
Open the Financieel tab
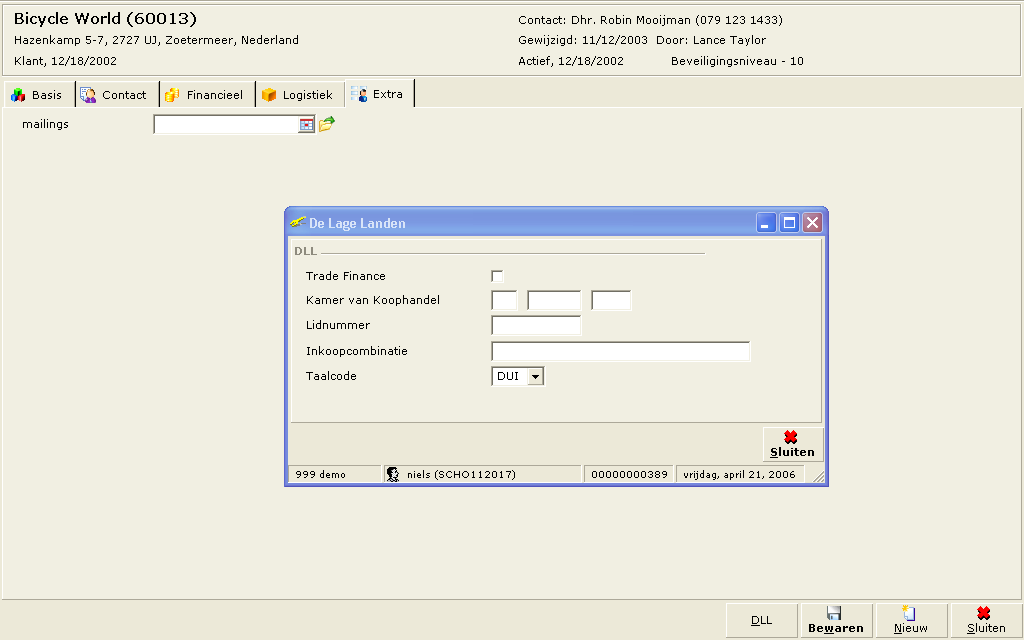206,95
